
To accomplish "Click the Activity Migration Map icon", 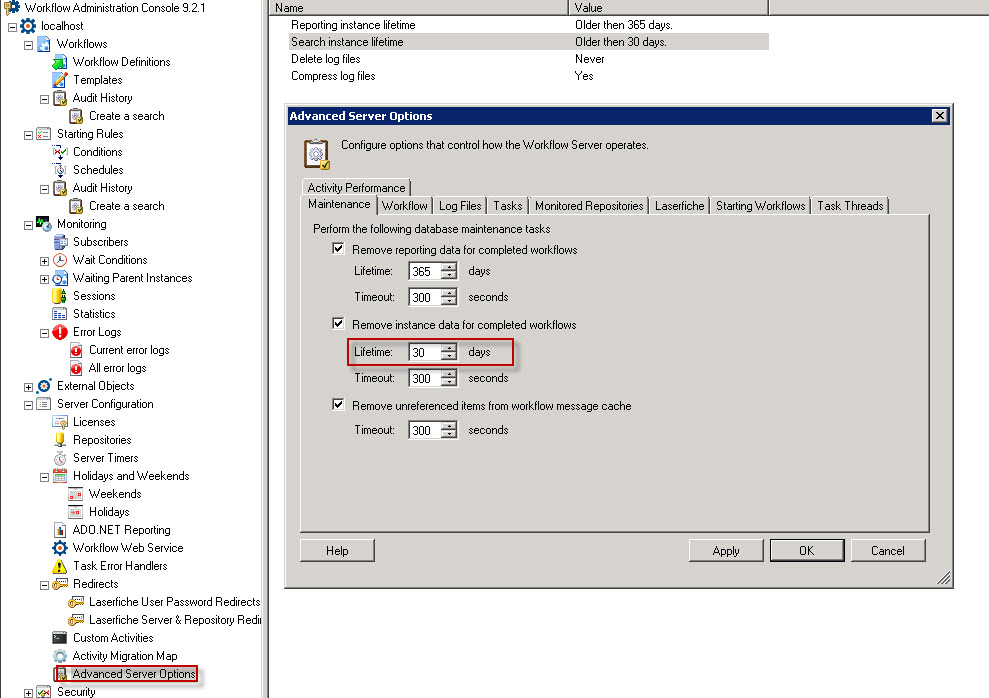I will coord(60,656).
